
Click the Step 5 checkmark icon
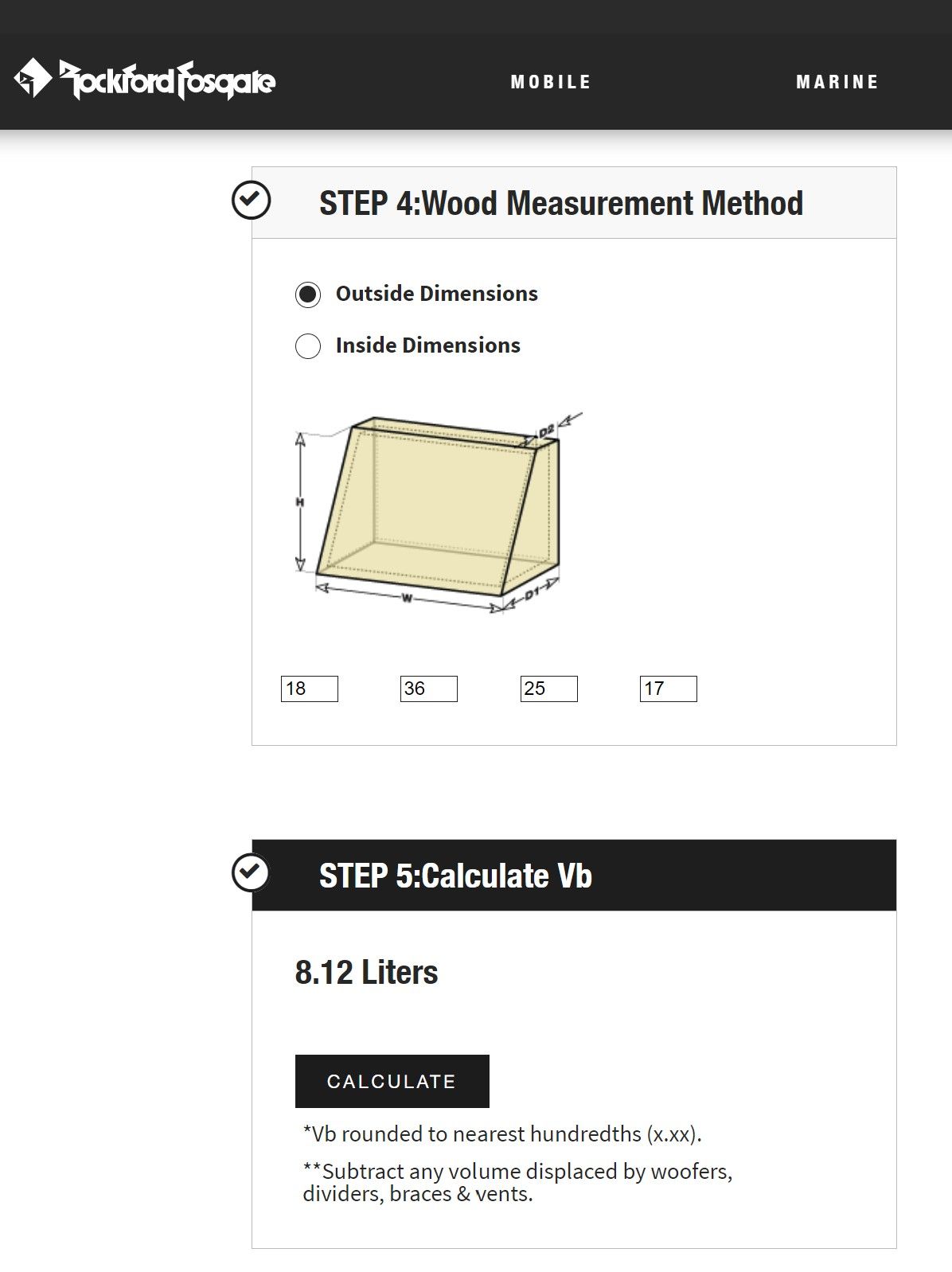251,872
